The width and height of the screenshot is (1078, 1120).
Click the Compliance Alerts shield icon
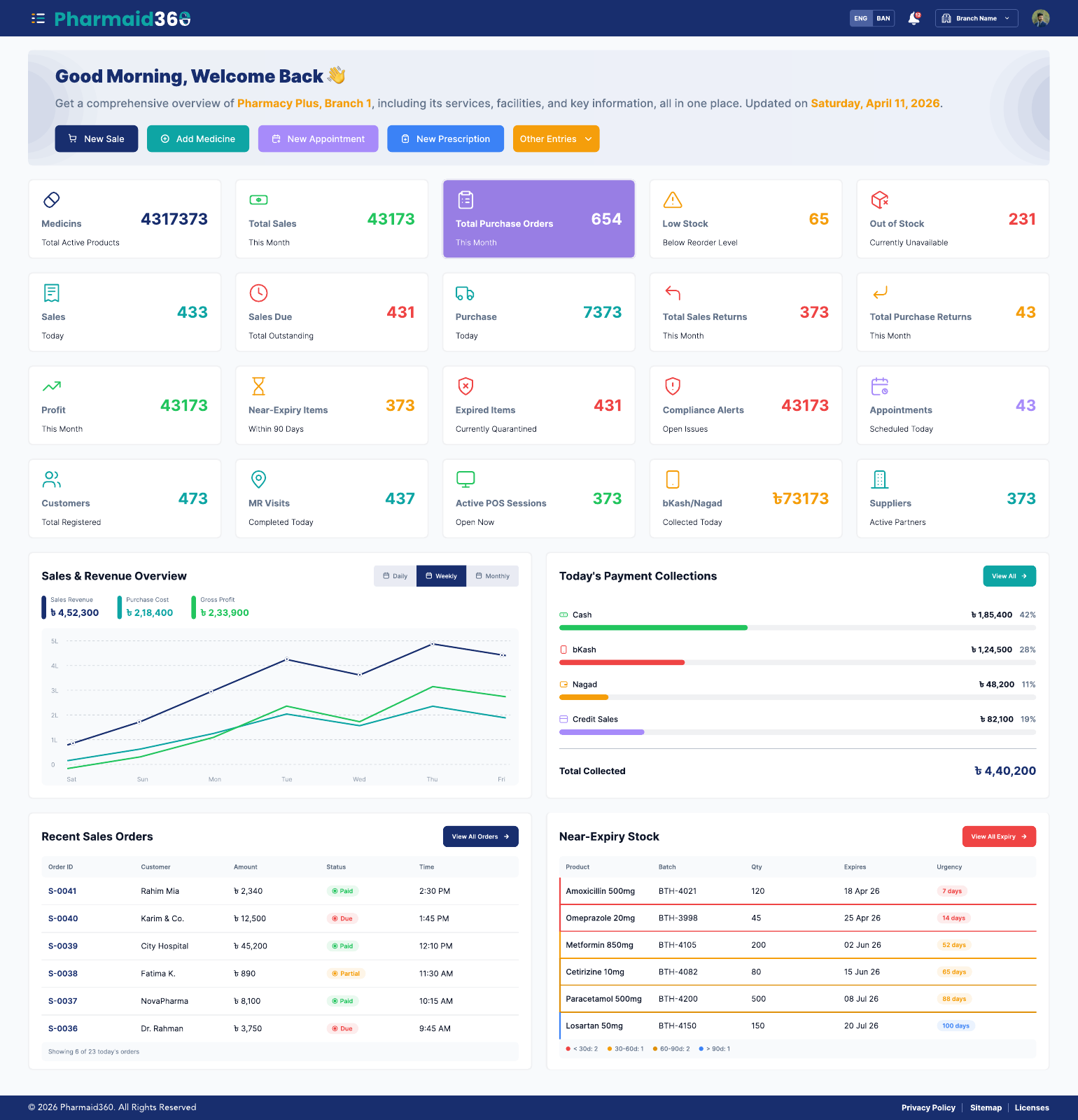coord(673,386)
